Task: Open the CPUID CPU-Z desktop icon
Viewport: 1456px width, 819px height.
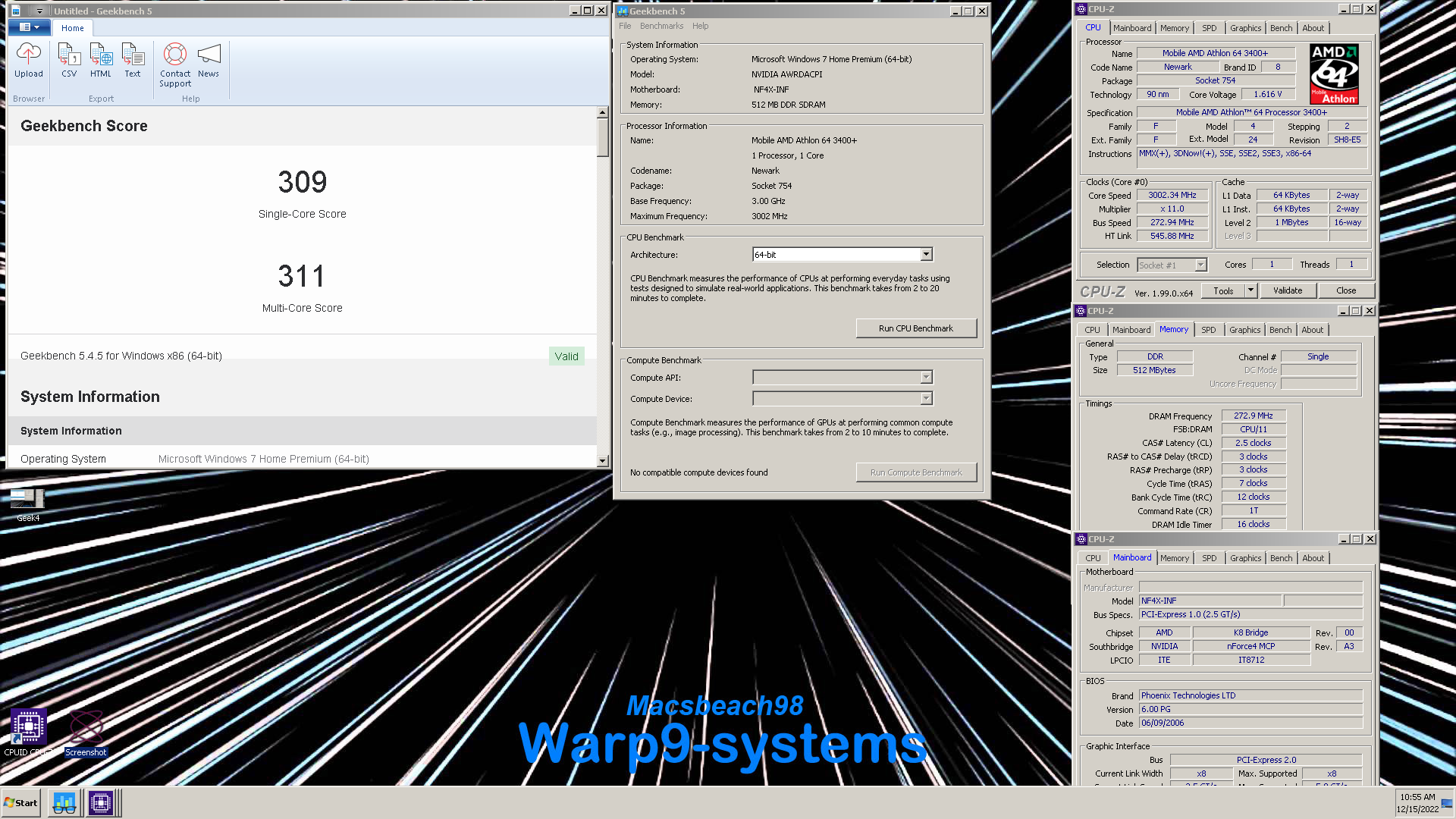Action: point(28,733)
